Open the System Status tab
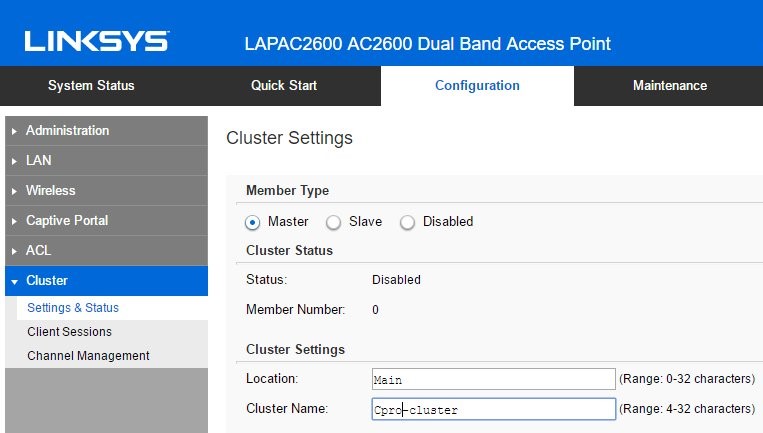 click(91, 86)
